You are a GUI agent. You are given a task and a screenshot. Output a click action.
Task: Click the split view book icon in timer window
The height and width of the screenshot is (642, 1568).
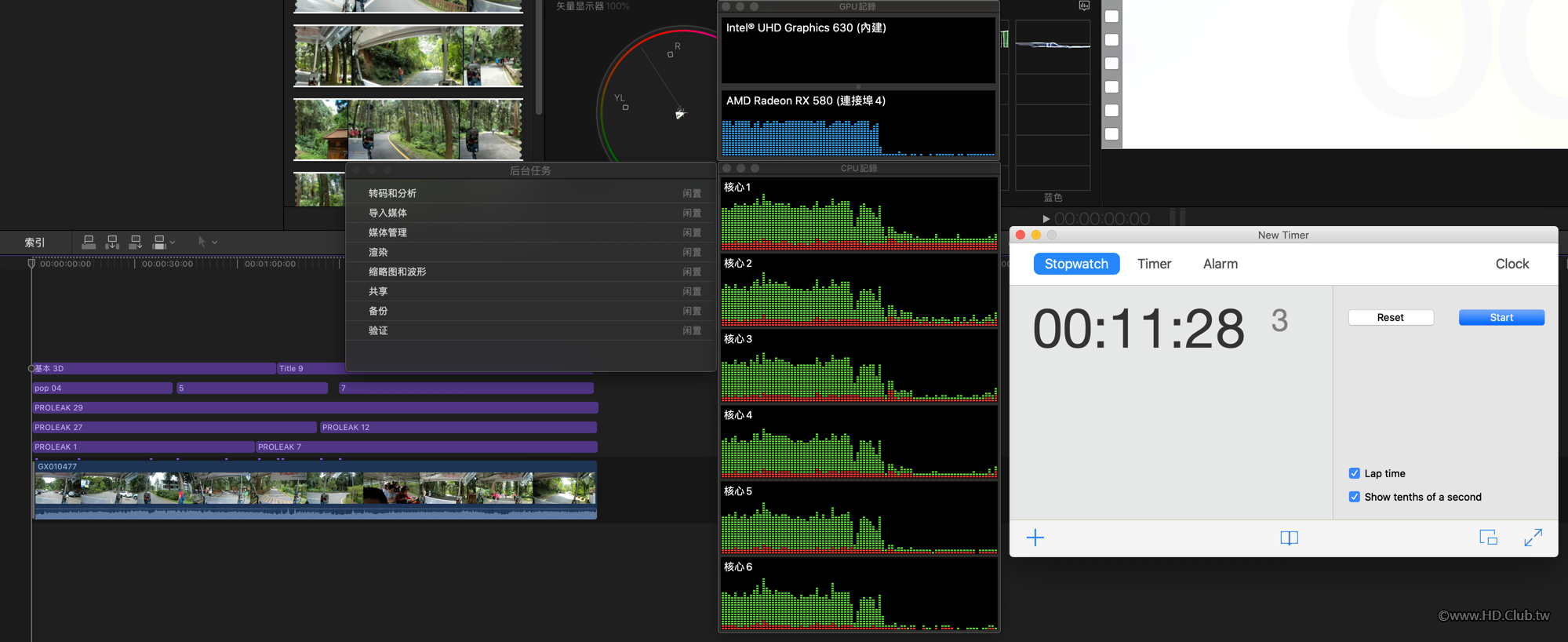pyautogui.click(x=1289, y=538)
